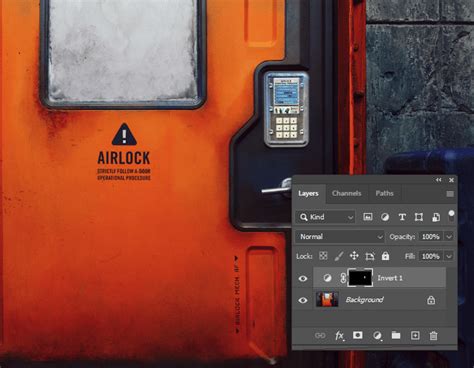Lock all layer attributes
Viewport: 474px width, 368px height.
point(385,256)
